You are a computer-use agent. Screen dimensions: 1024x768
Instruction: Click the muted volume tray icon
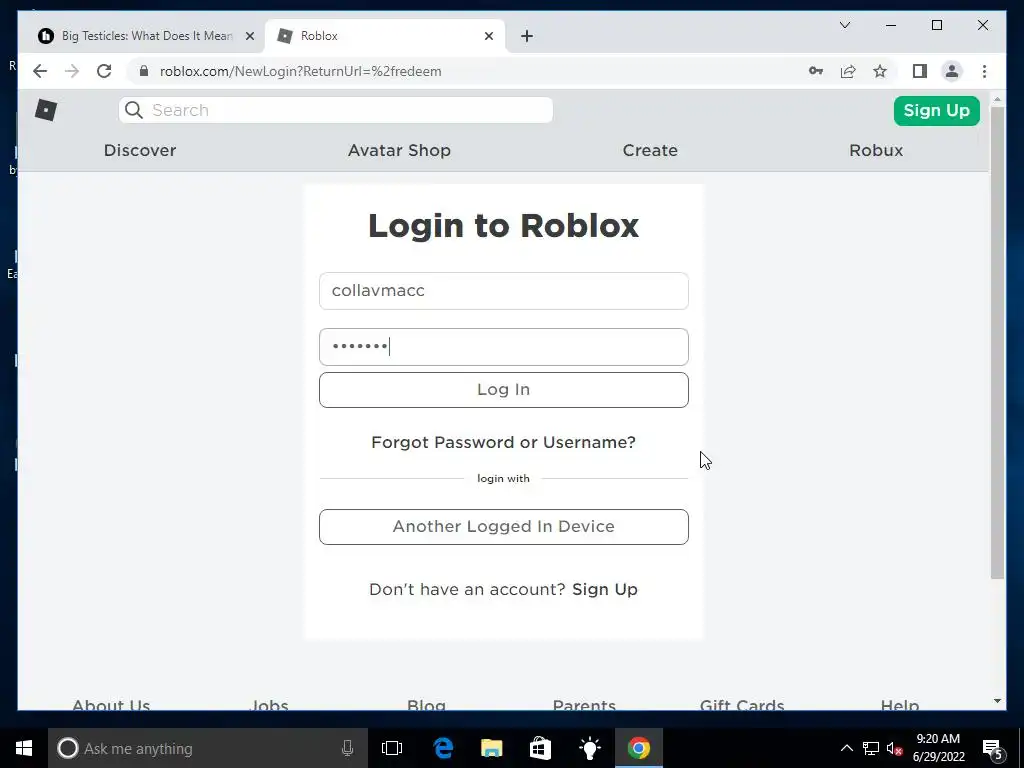click(x=895, y=748)
